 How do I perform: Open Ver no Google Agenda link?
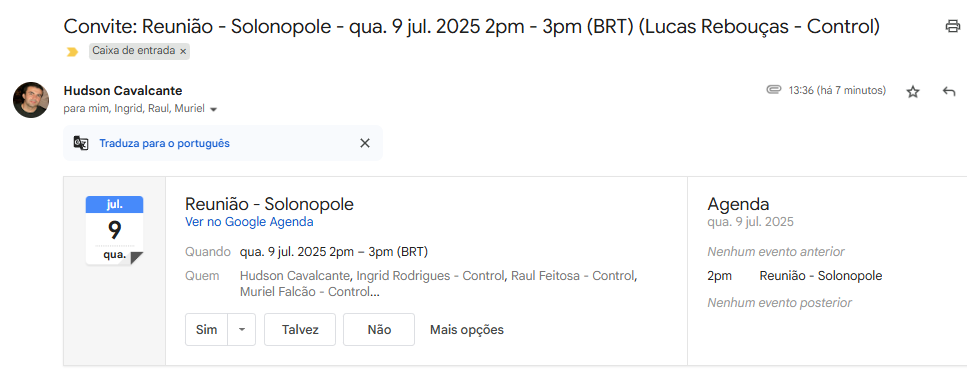pyautogui.click(x=249, y=222)
